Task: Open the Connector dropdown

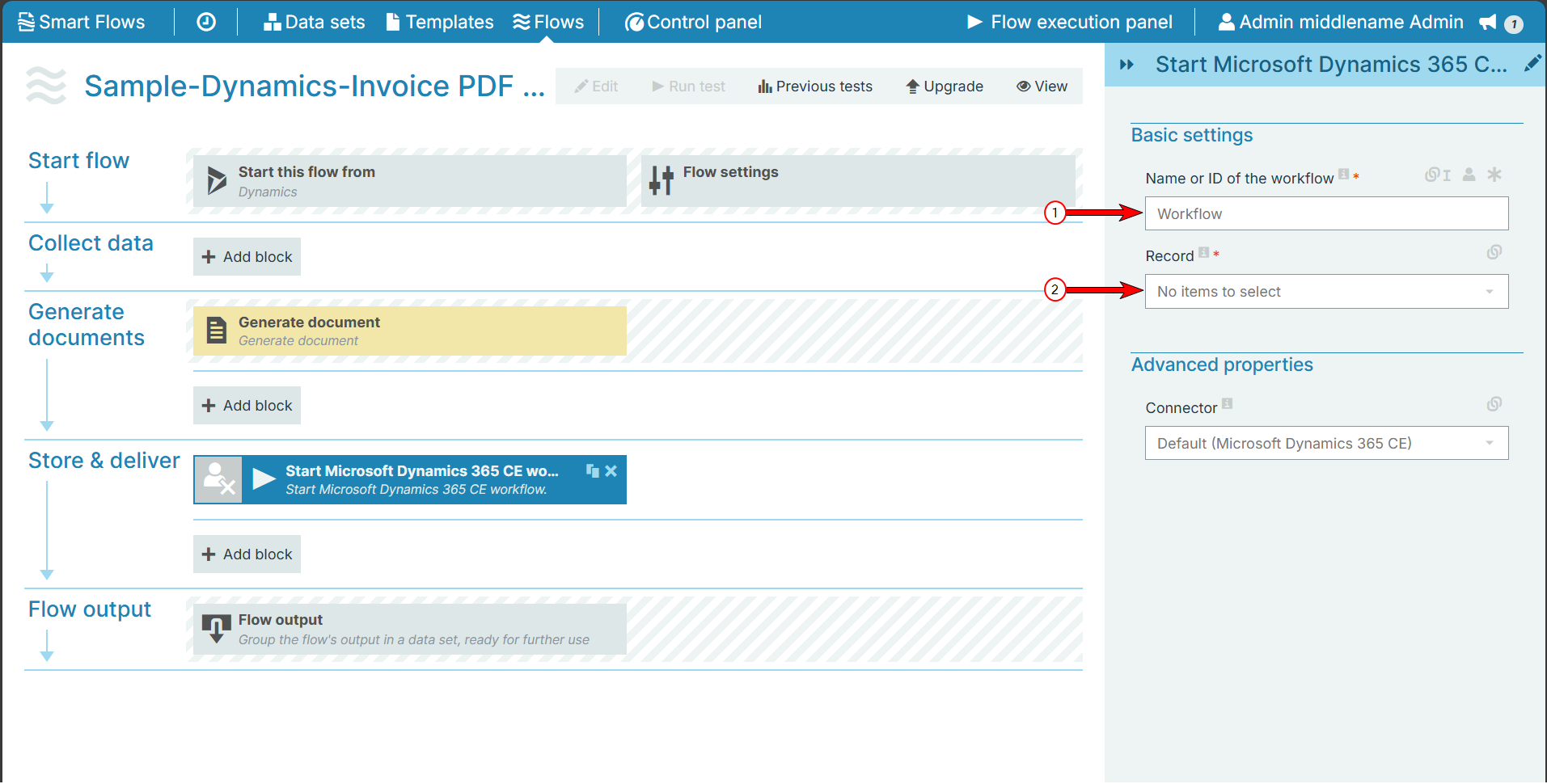Action: click(1326, 443)
